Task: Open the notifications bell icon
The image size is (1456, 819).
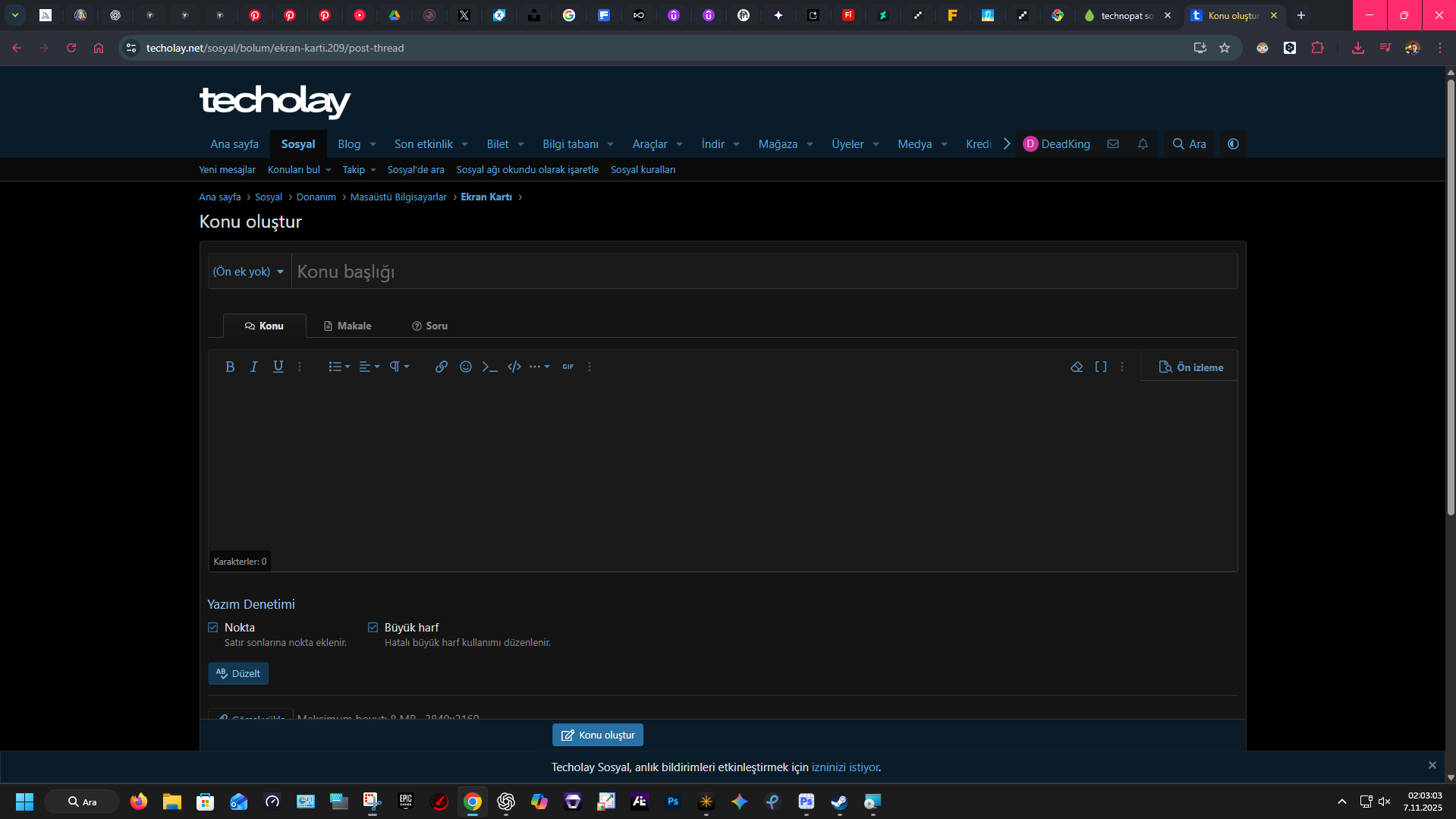Action: (1143, 144)
